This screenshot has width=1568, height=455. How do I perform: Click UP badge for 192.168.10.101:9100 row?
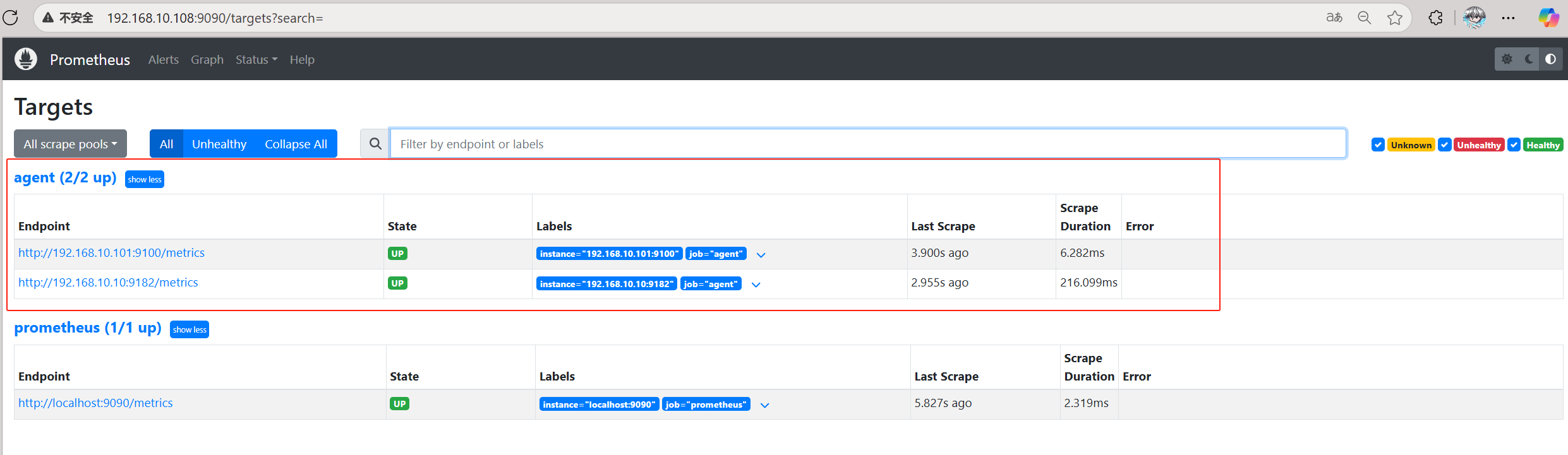click(397, 254)
